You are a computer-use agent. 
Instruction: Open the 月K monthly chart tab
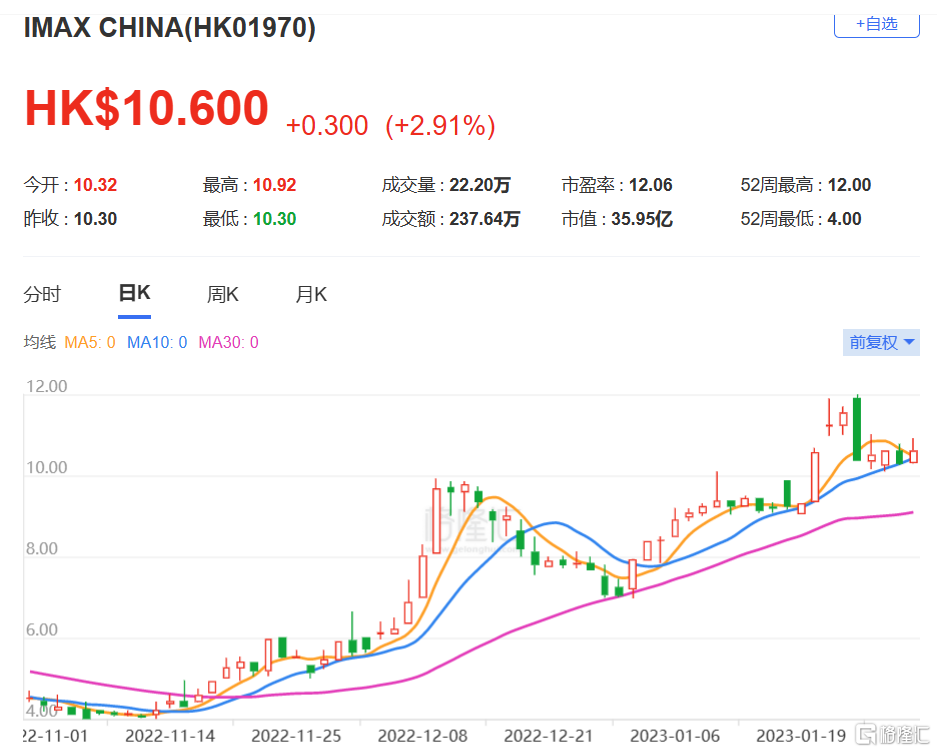click(311, 294)
